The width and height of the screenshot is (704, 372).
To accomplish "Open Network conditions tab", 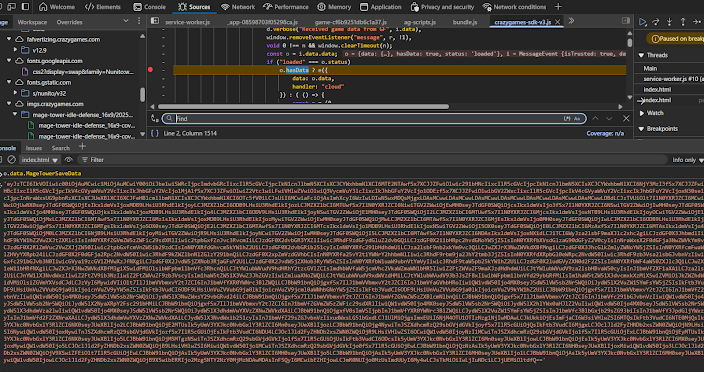I will pyautogui.click(x=514, y=7).
